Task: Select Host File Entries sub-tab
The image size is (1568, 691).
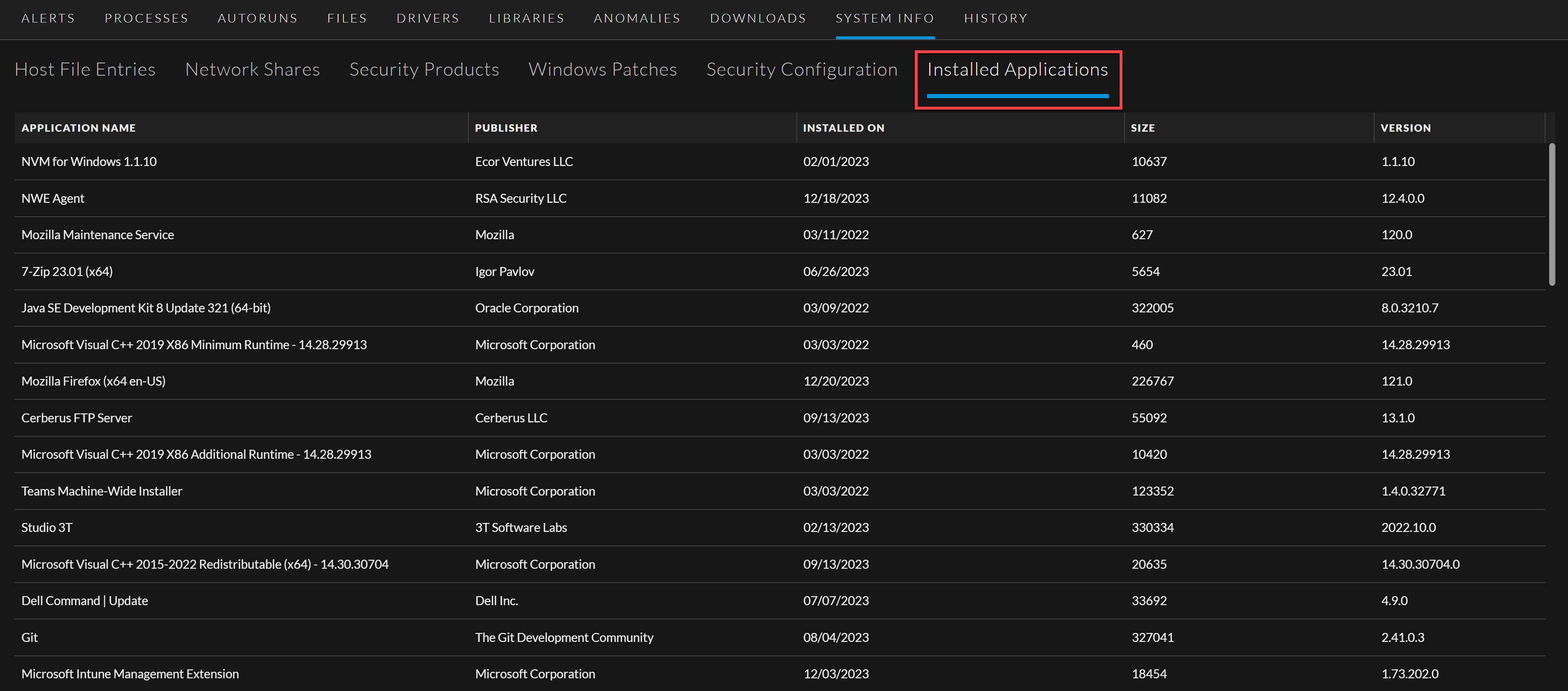Action: point(85,70)
